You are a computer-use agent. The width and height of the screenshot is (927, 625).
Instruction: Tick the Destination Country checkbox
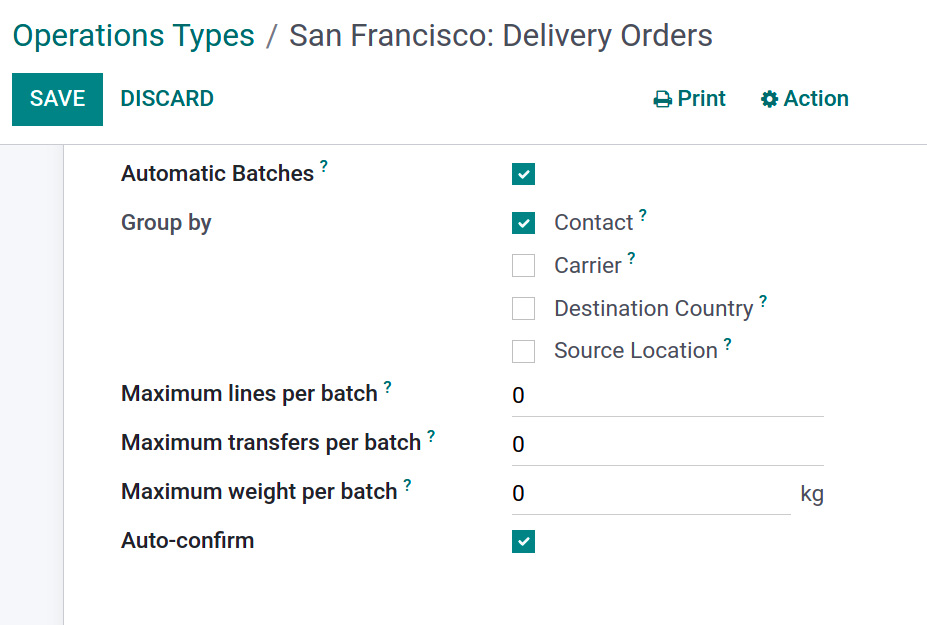523,308
